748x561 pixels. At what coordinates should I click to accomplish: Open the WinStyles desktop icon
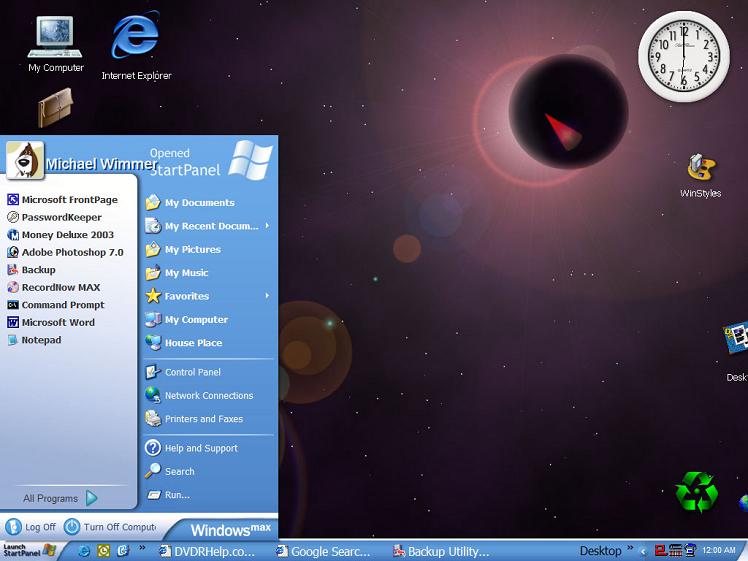click(x=700, y=175)
